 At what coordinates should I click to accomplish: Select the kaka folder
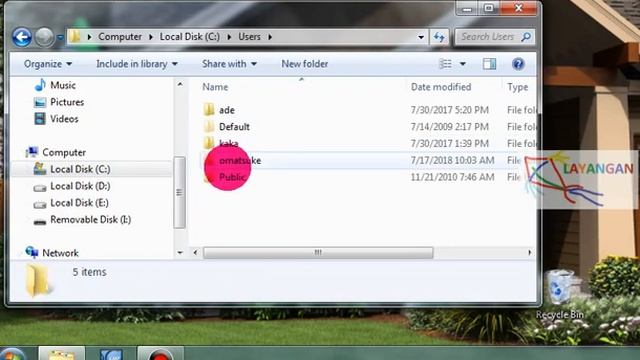point(229,144)
